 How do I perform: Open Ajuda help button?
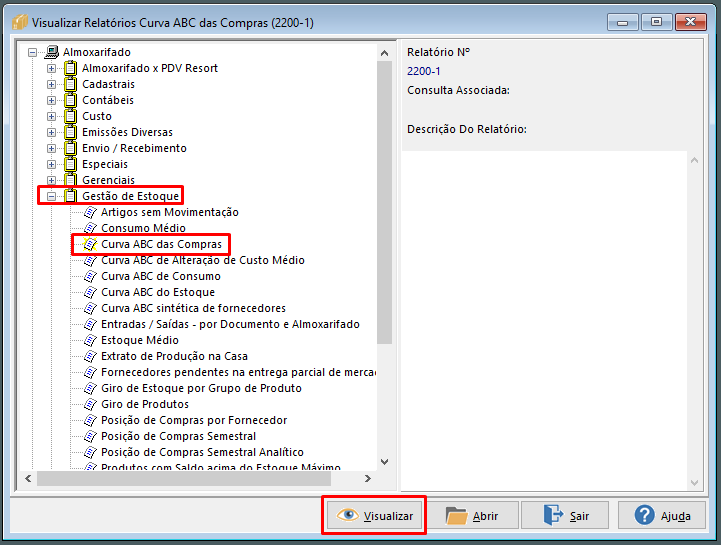click(662, 516)
